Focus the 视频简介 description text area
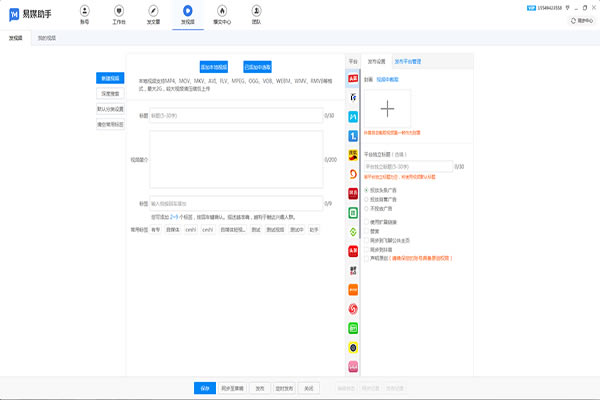This screenshot has height=400, width=600. 236,160
